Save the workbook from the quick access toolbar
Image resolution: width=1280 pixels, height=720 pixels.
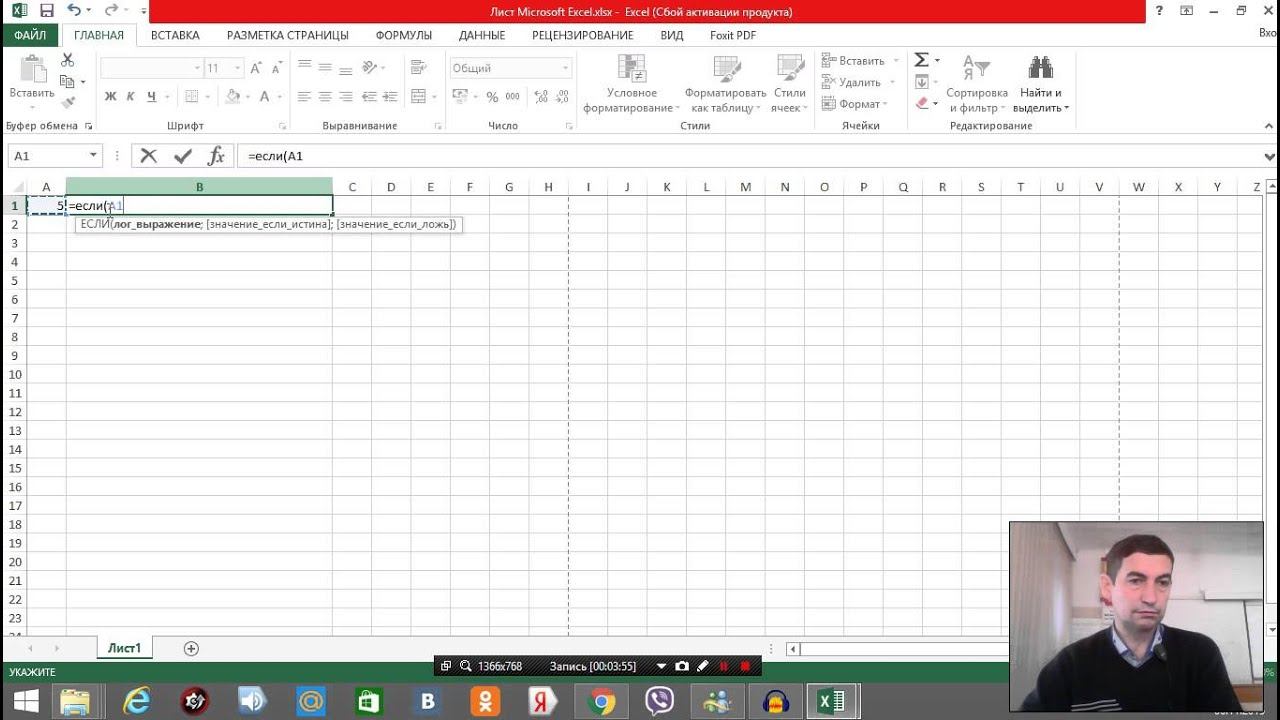(x=47, y=11)
